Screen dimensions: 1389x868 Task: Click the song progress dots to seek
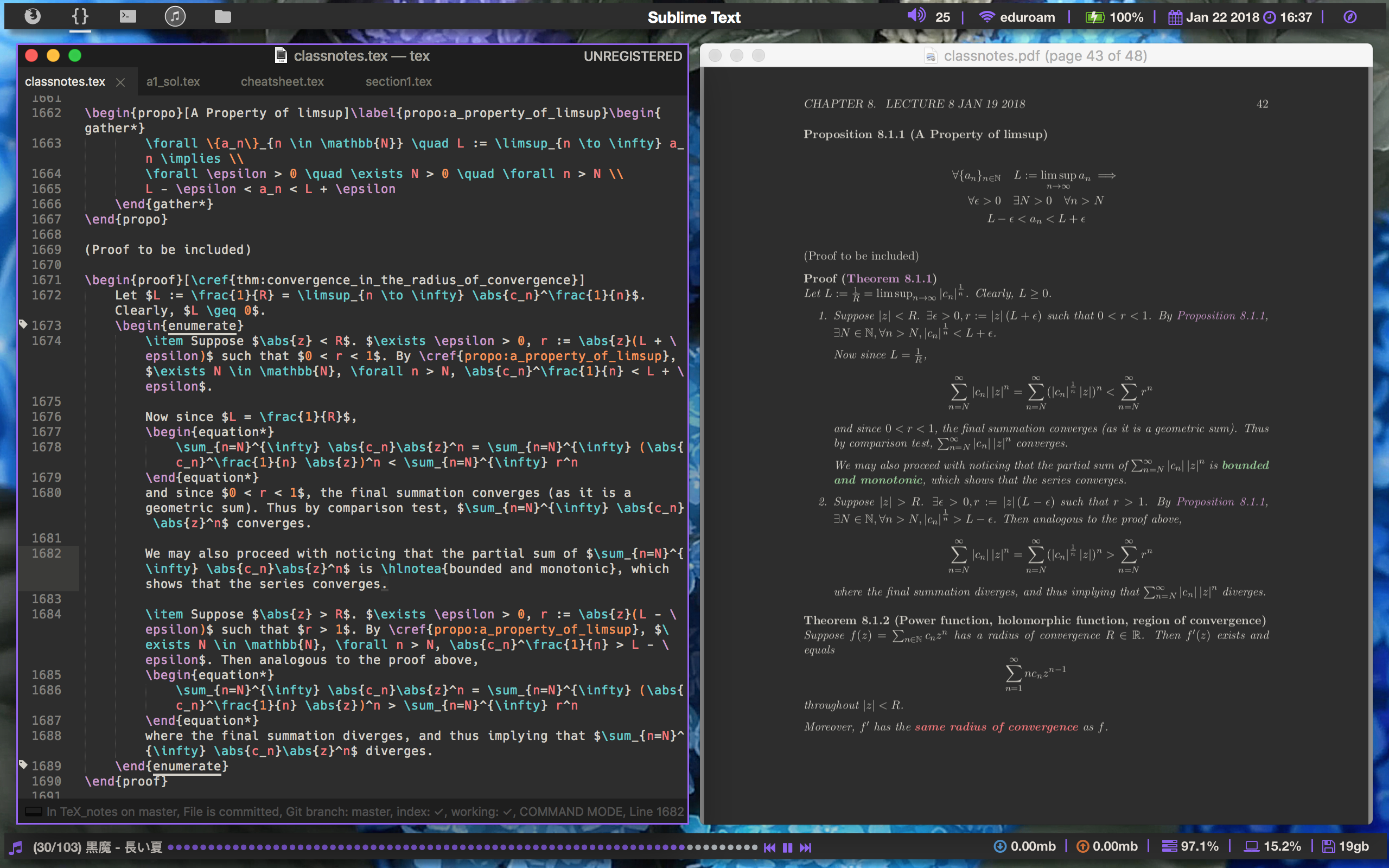tap(459, 847)
